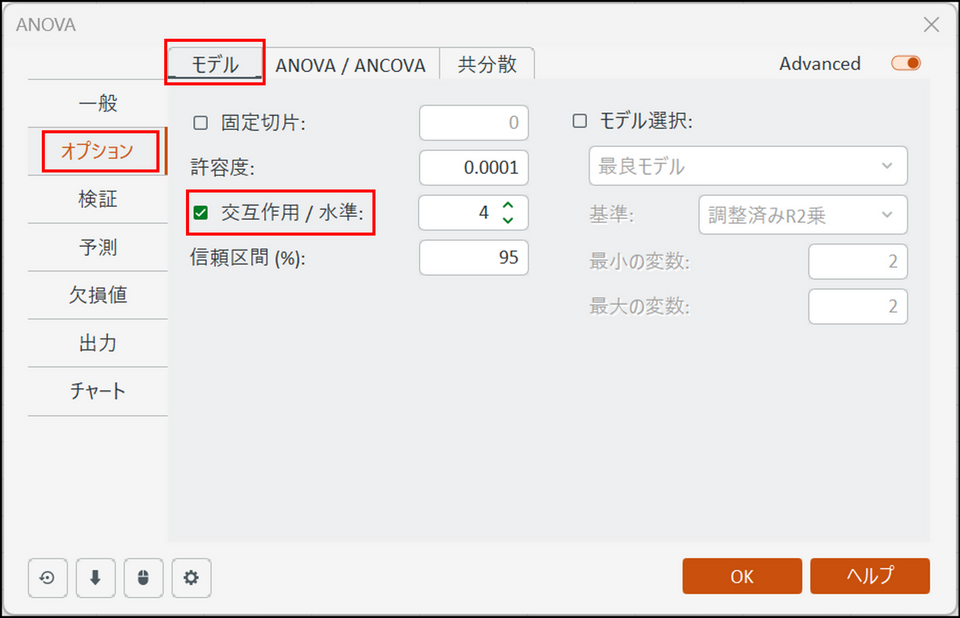Uncheck the 交互作用 / 水準 checkbox

[201, 213]
